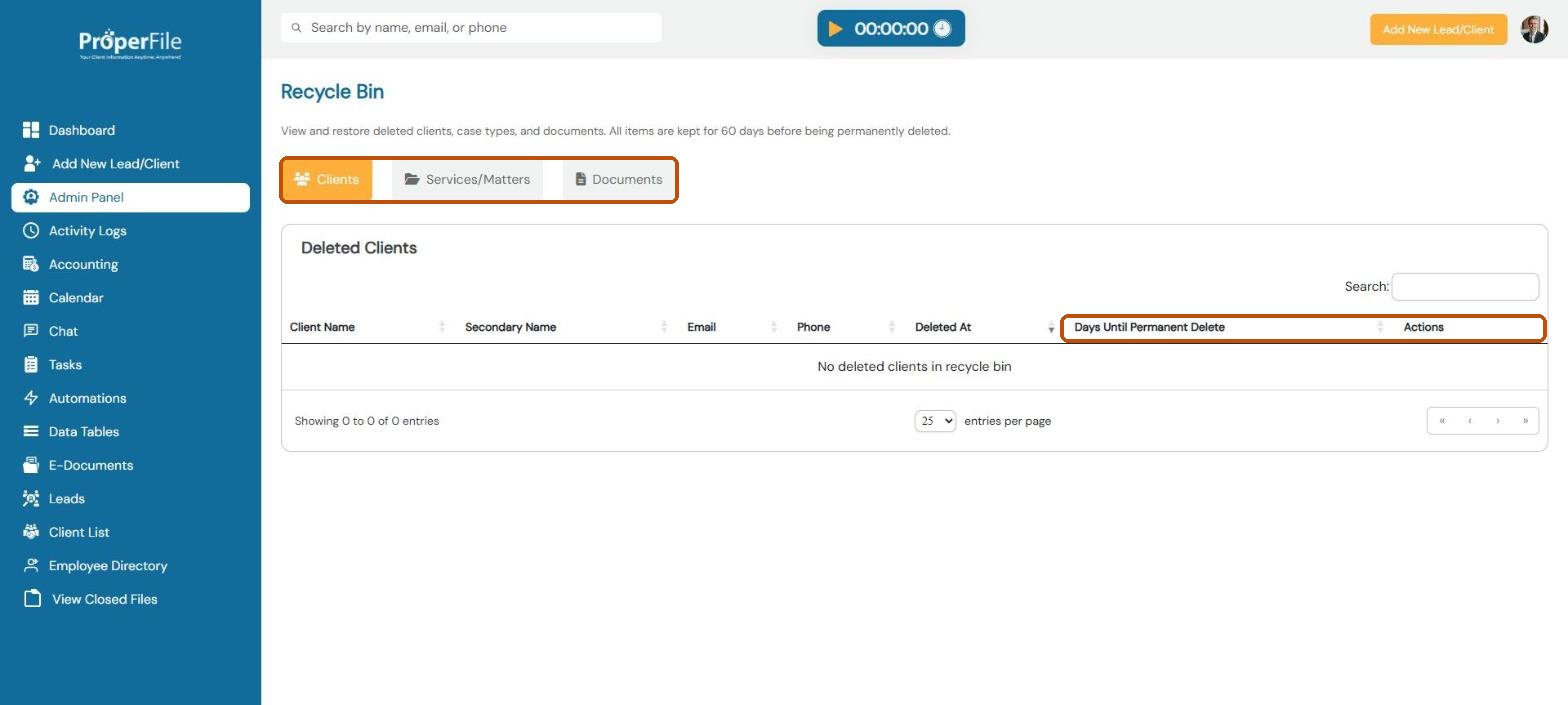Click the Deleted Clients table Search box
Viewport: 1568px width, 705px height.
(x=1465, y=287)
